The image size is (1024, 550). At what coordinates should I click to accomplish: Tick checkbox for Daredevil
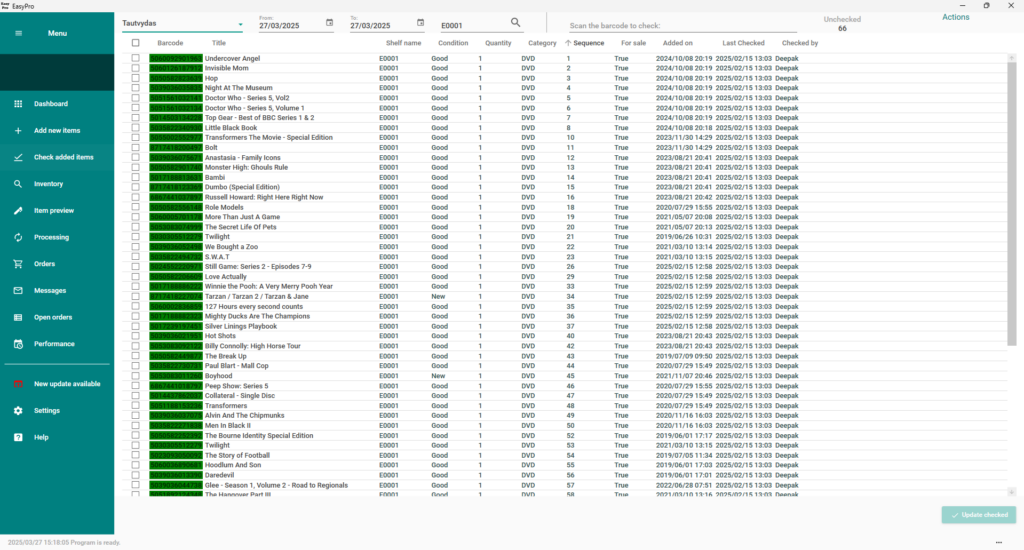135,475
